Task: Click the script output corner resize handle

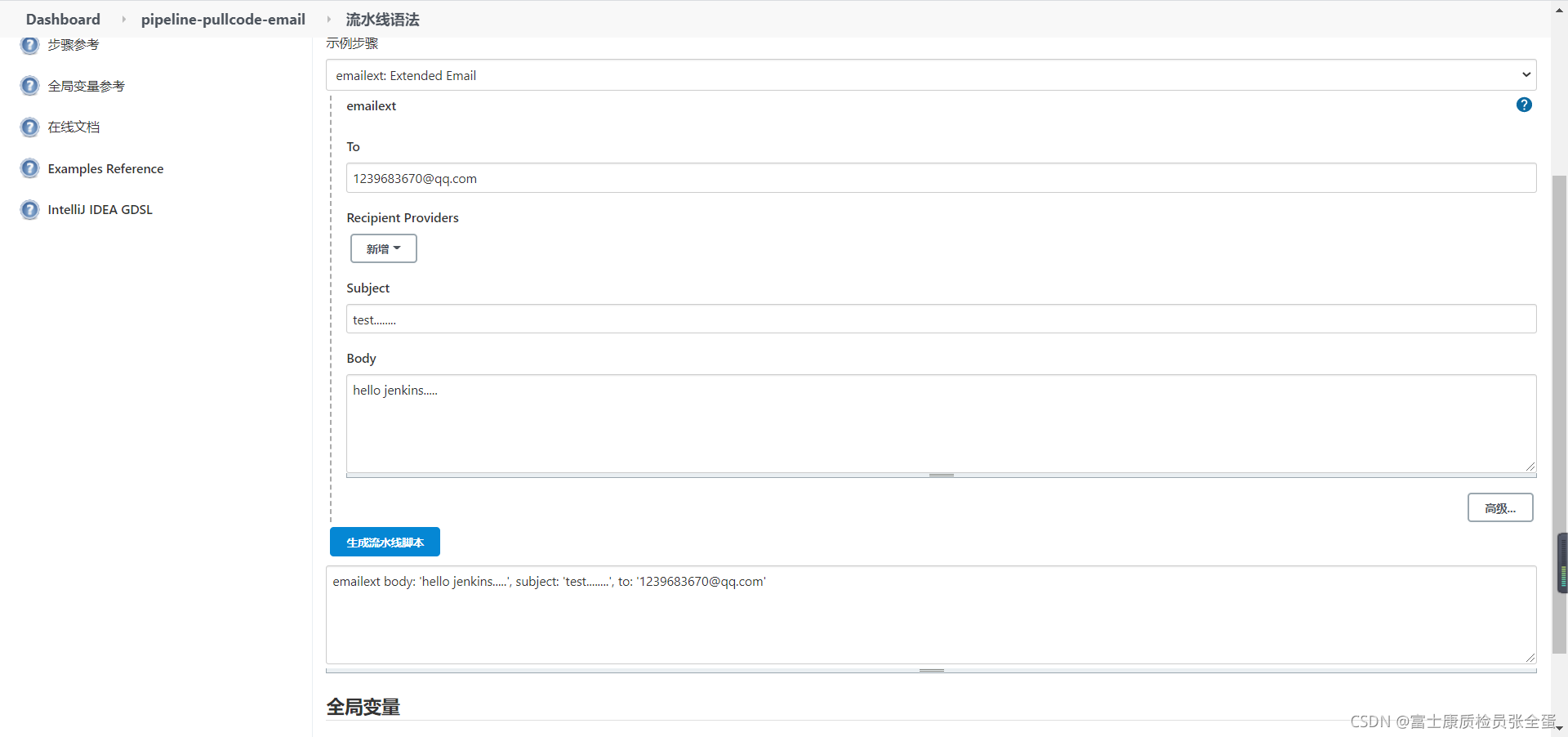Action: 1530,657
